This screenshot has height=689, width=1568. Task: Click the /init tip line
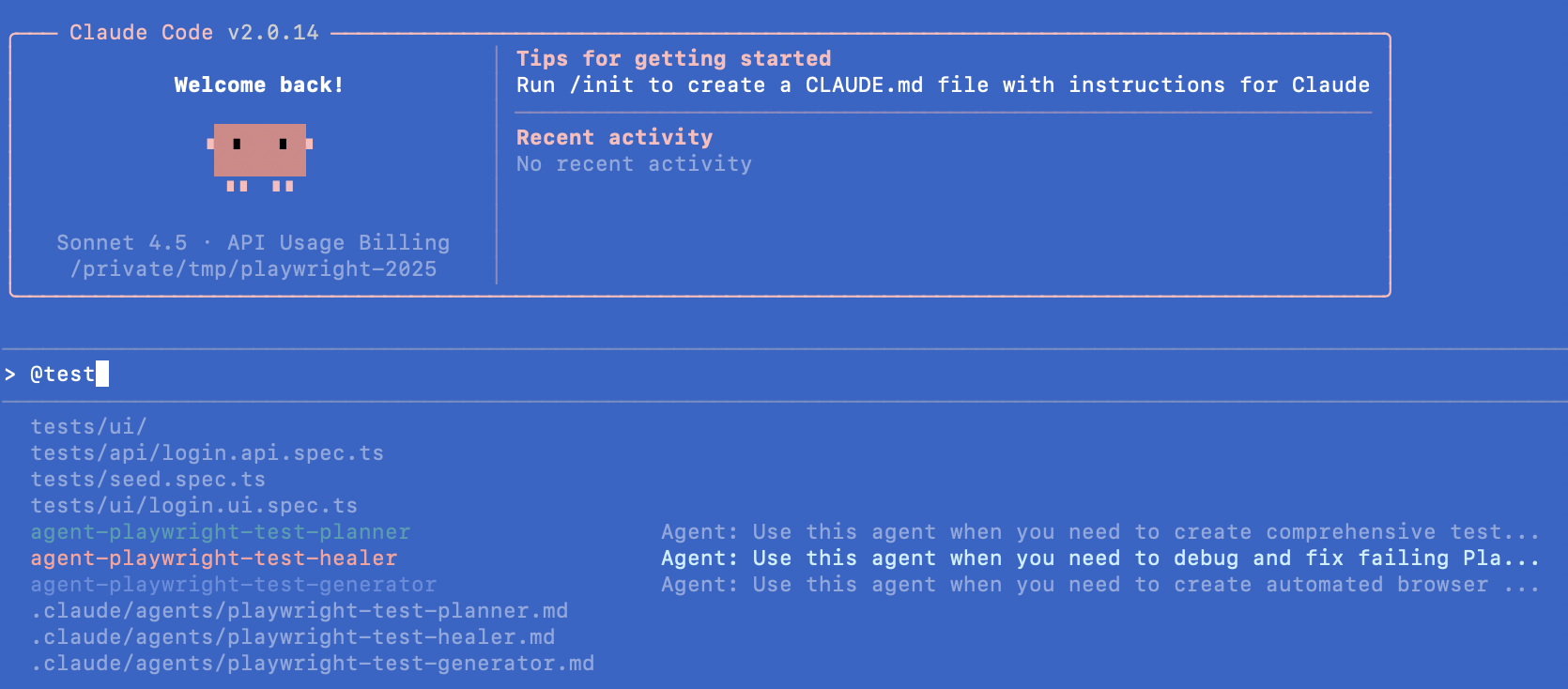coord(942,85)
